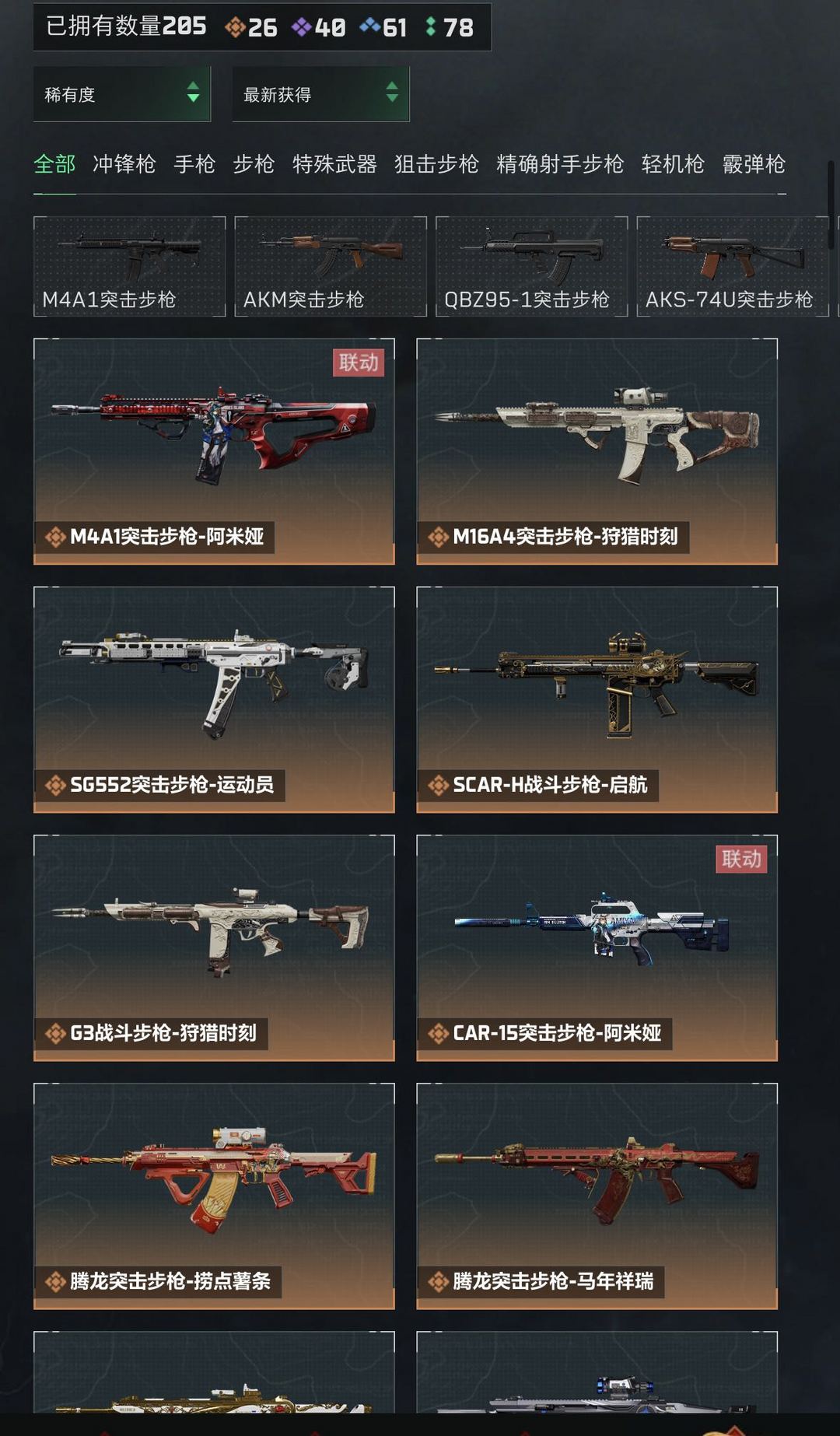Screen dimensions: 840x1436
Task: Open the SG552突击步枪-运动员 skin card
Action: tap(214, 699)
